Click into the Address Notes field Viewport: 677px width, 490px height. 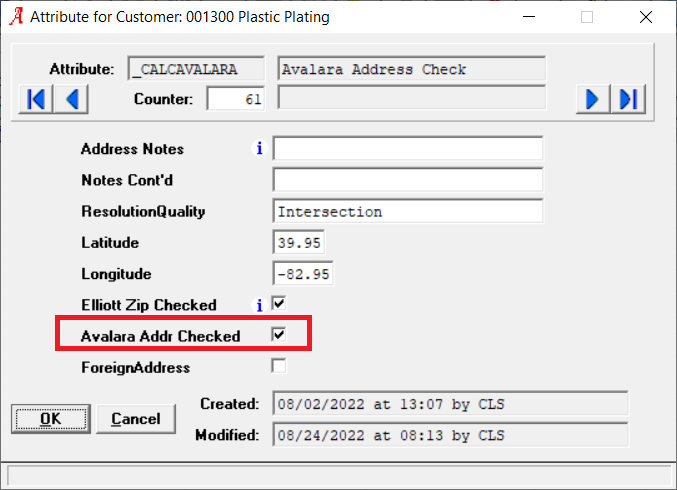pos(407,149)
